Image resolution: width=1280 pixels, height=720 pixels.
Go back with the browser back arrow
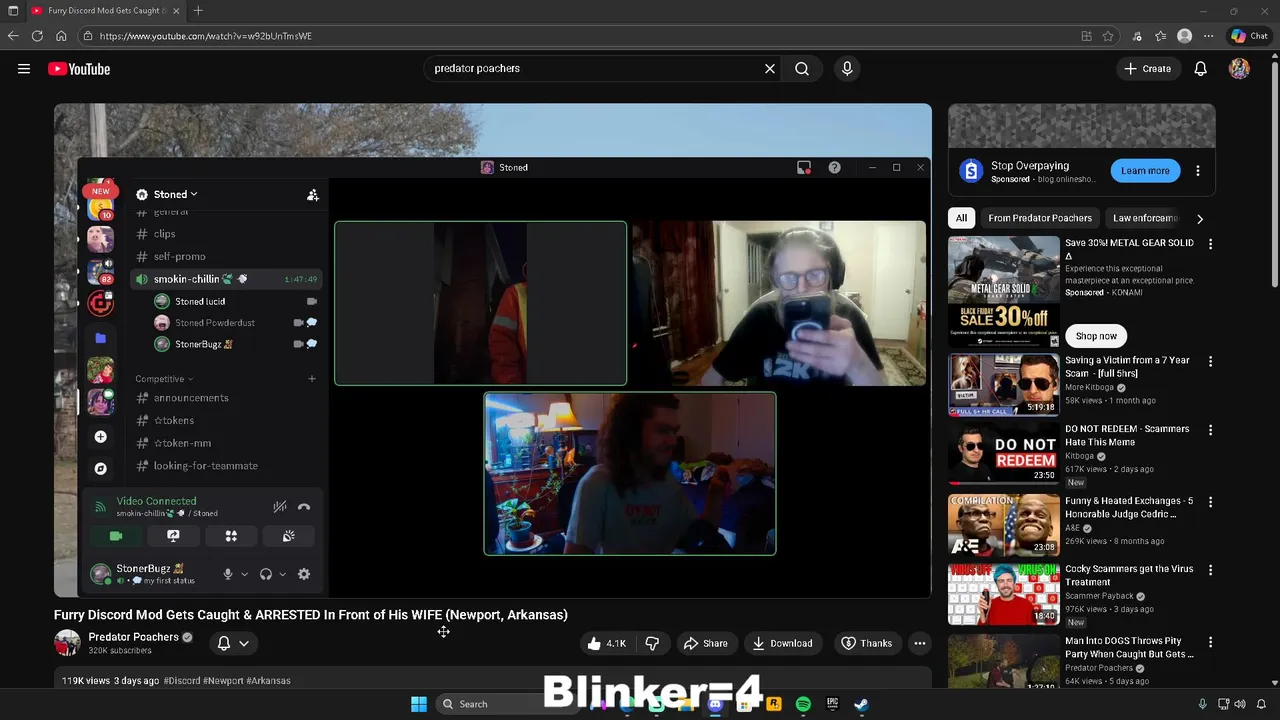13,36
